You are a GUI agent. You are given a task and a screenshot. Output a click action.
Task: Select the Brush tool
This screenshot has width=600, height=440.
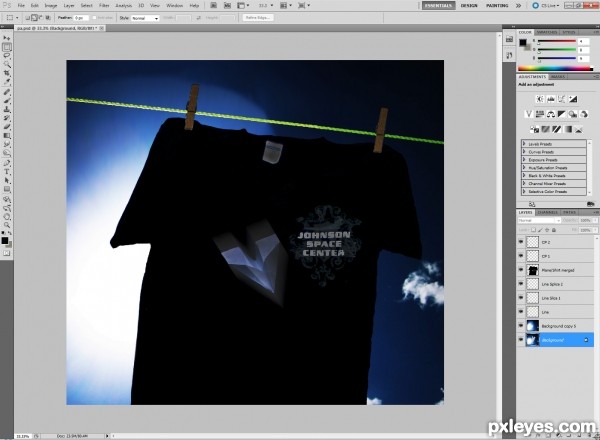7,101
